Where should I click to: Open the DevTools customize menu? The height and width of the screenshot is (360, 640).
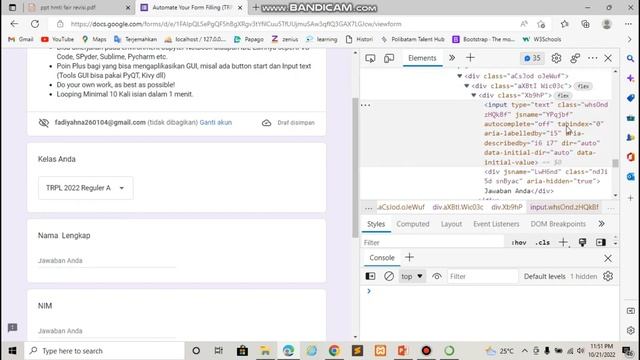pyautogui.click(x=593, y=58)
